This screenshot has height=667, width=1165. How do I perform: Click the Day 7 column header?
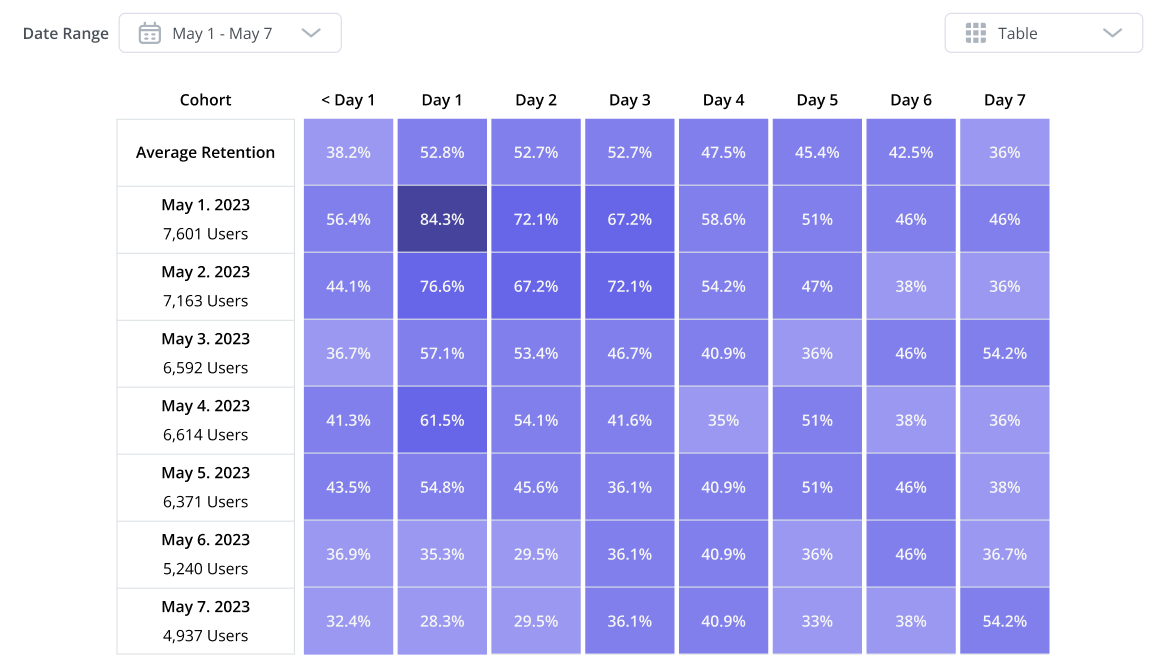pyautogui.click(x=1005, y=100)
